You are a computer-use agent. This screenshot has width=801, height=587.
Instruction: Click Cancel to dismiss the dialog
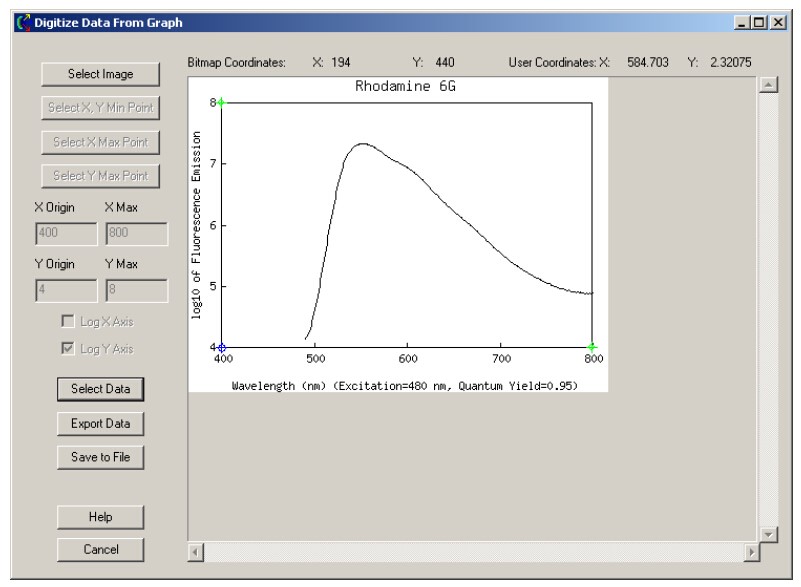click(x=100, y=550)
